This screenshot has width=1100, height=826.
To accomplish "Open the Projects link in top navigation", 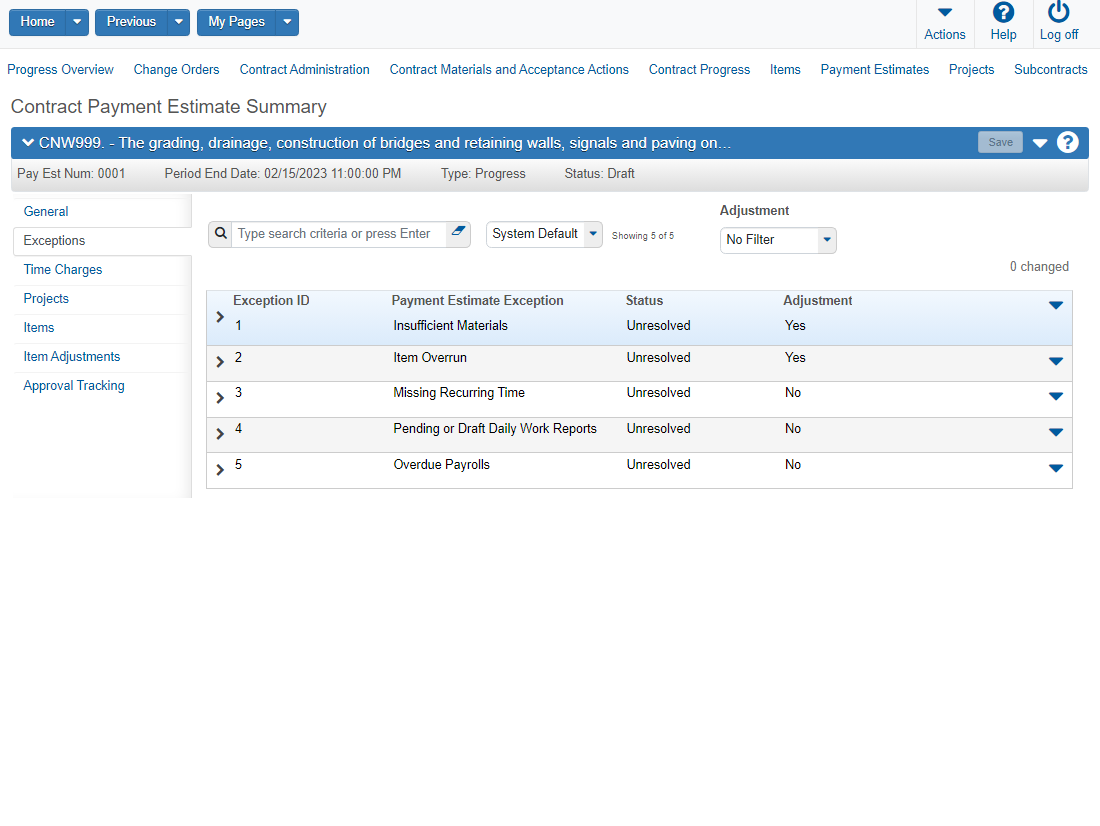I will click(x=972, y=69).
